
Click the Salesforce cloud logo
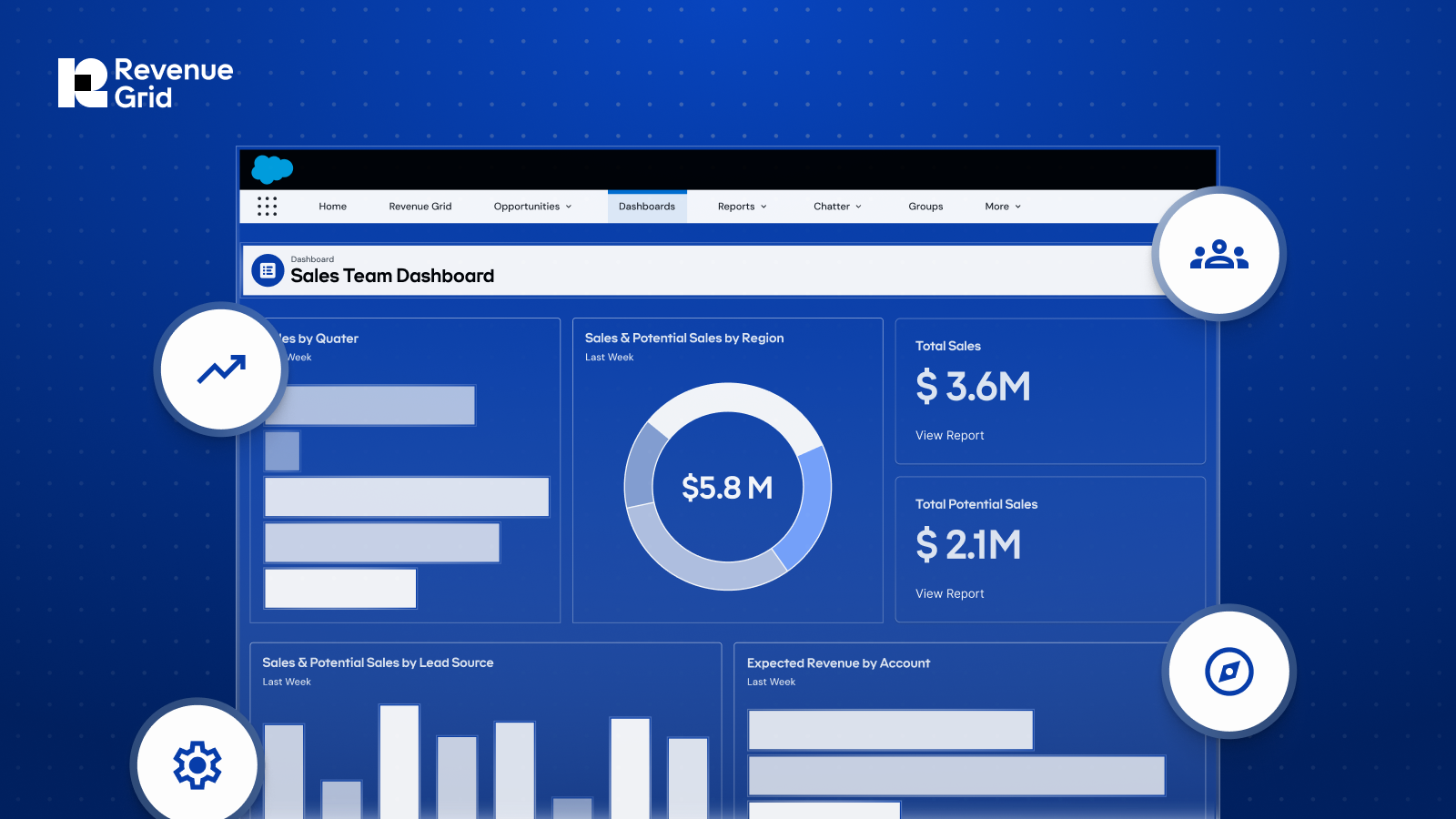coord(271,169)
